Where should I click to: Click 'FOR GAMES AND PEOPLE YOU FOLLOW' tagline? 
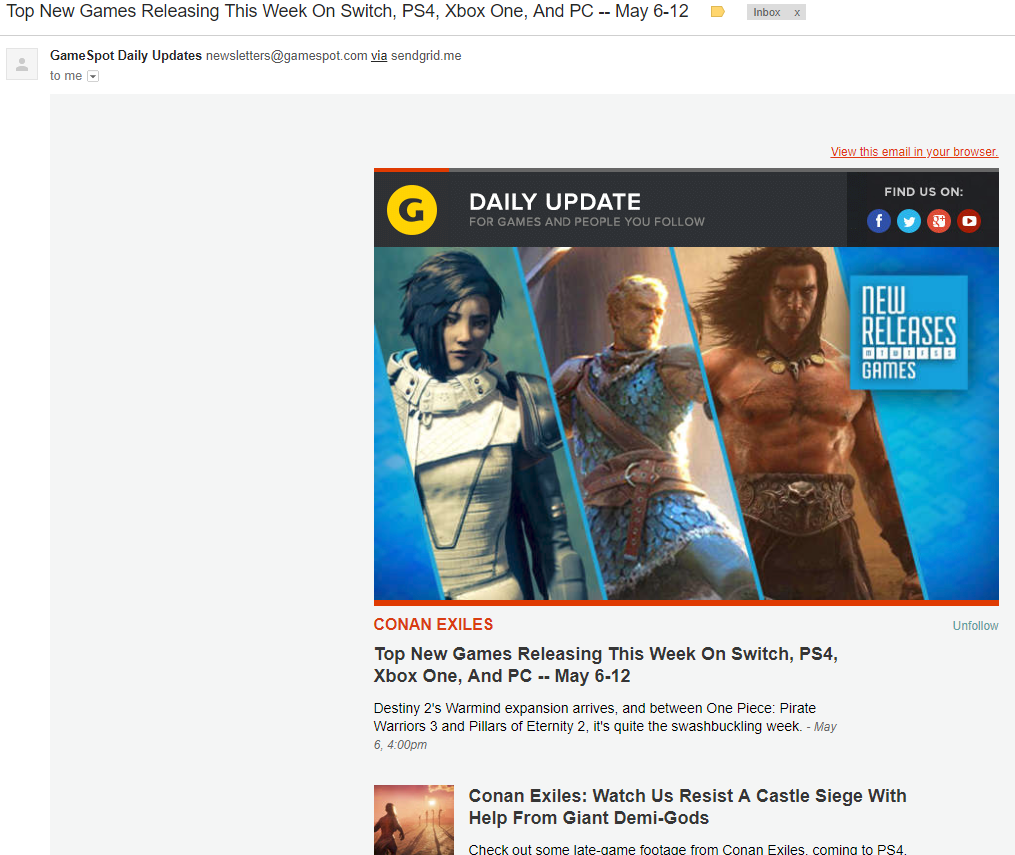point(586,222)
